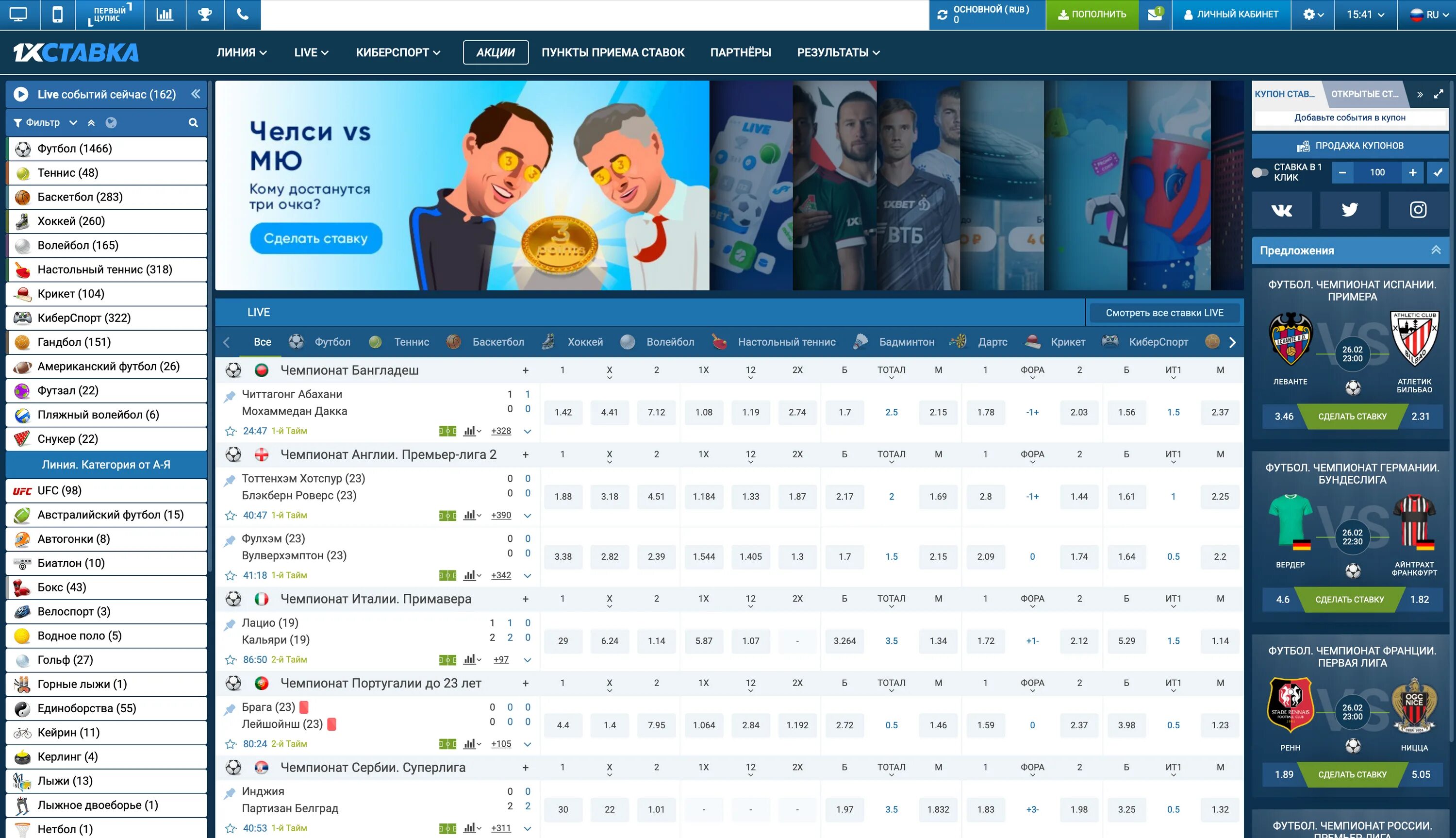This screenshot has height=838, width=1456.
Task: Open the time 15:41 dropdown
Action: 1365,15
